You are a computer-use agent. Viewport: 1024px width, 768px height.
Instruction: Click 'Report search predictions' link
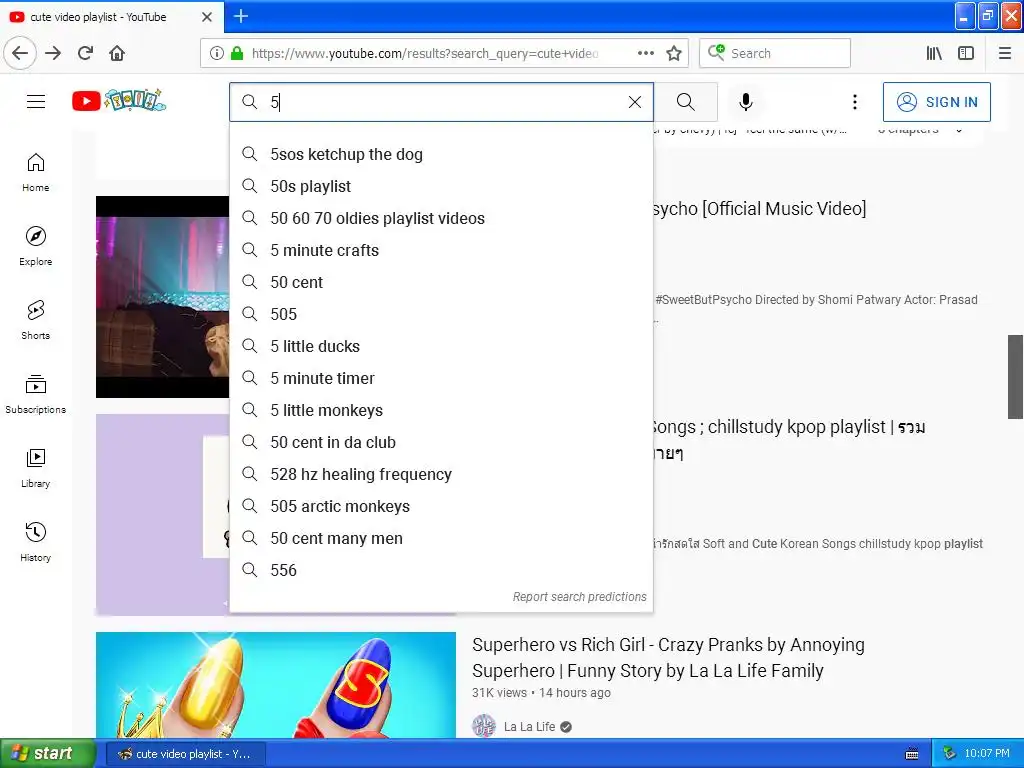coord(579,597)
